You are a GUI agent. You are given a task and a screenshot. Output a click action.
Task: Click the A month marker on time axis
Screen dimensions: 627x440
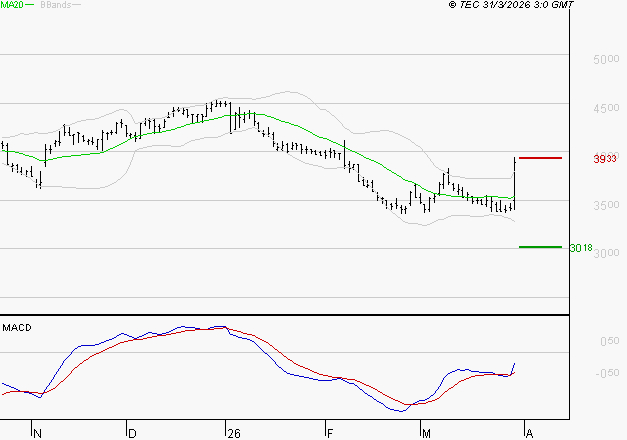(x=529, y=434)
